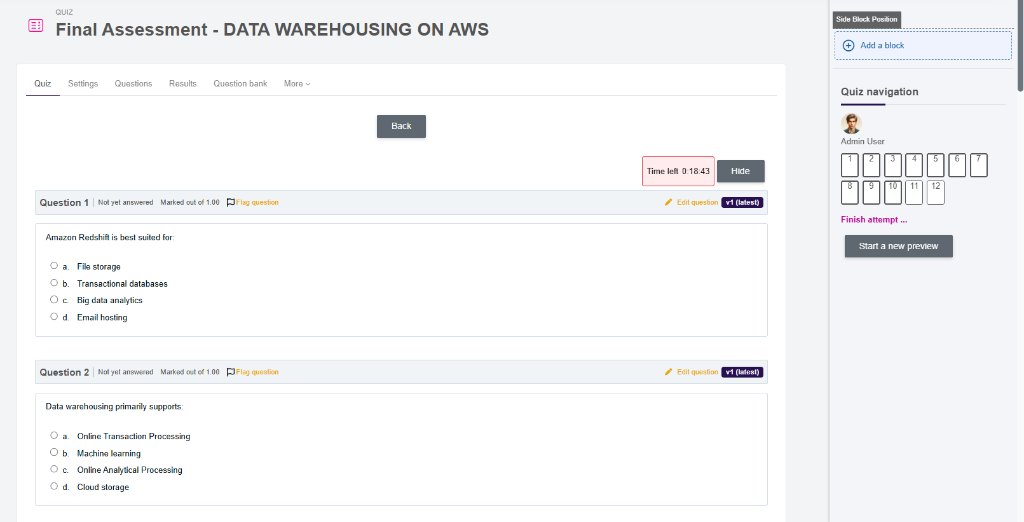This screenshot has height=522, width=1024.
Task: Click the Back button
Action: [x=401, y=126]
